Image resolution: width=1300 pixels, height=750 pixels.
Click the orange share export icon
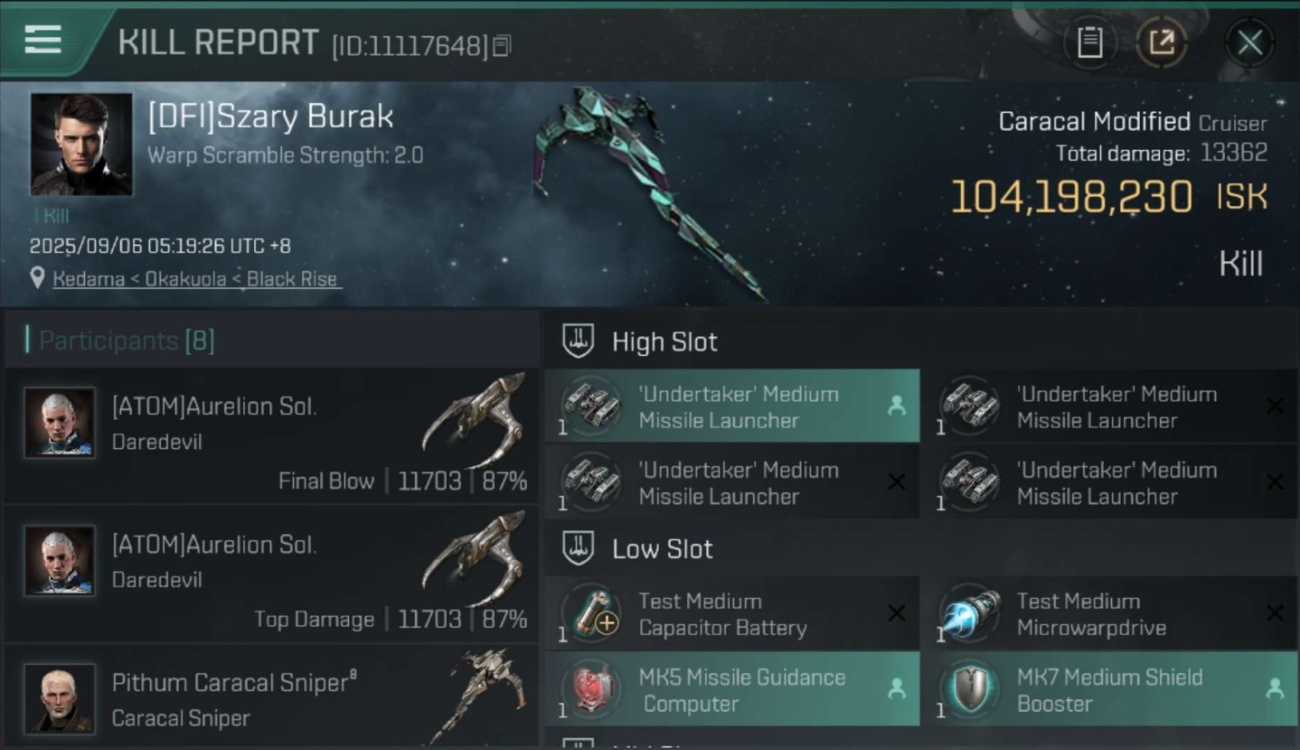tap(1162, 42)
